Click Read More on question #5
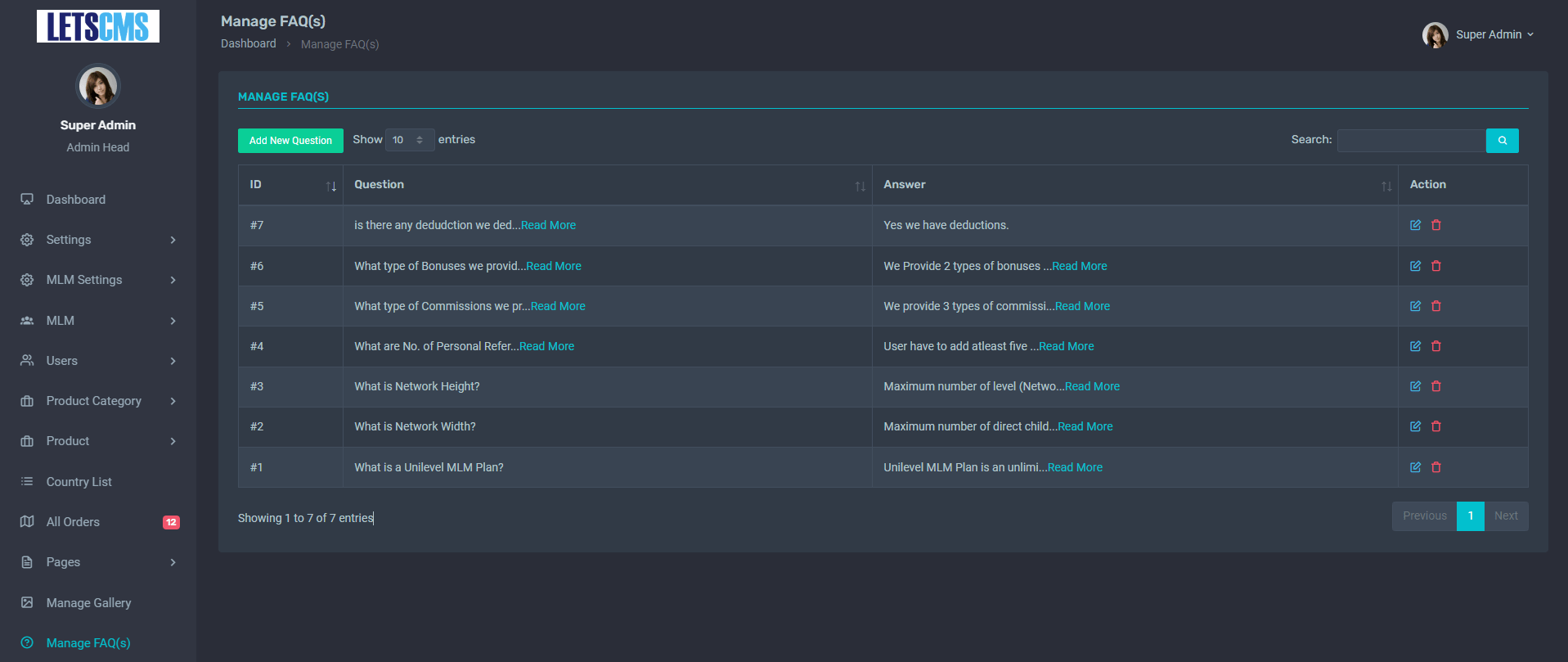1568x662 pixels. pos(558,306)
